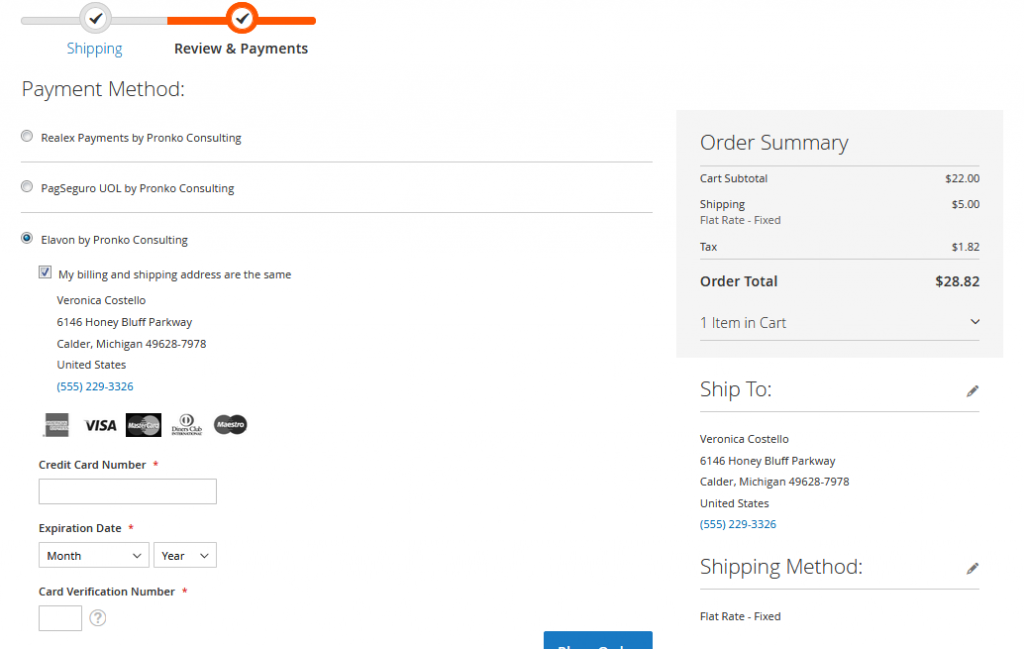Select the Review & Payments step
This screenshot has width=1024, height=649.
[x=241, y=47]
